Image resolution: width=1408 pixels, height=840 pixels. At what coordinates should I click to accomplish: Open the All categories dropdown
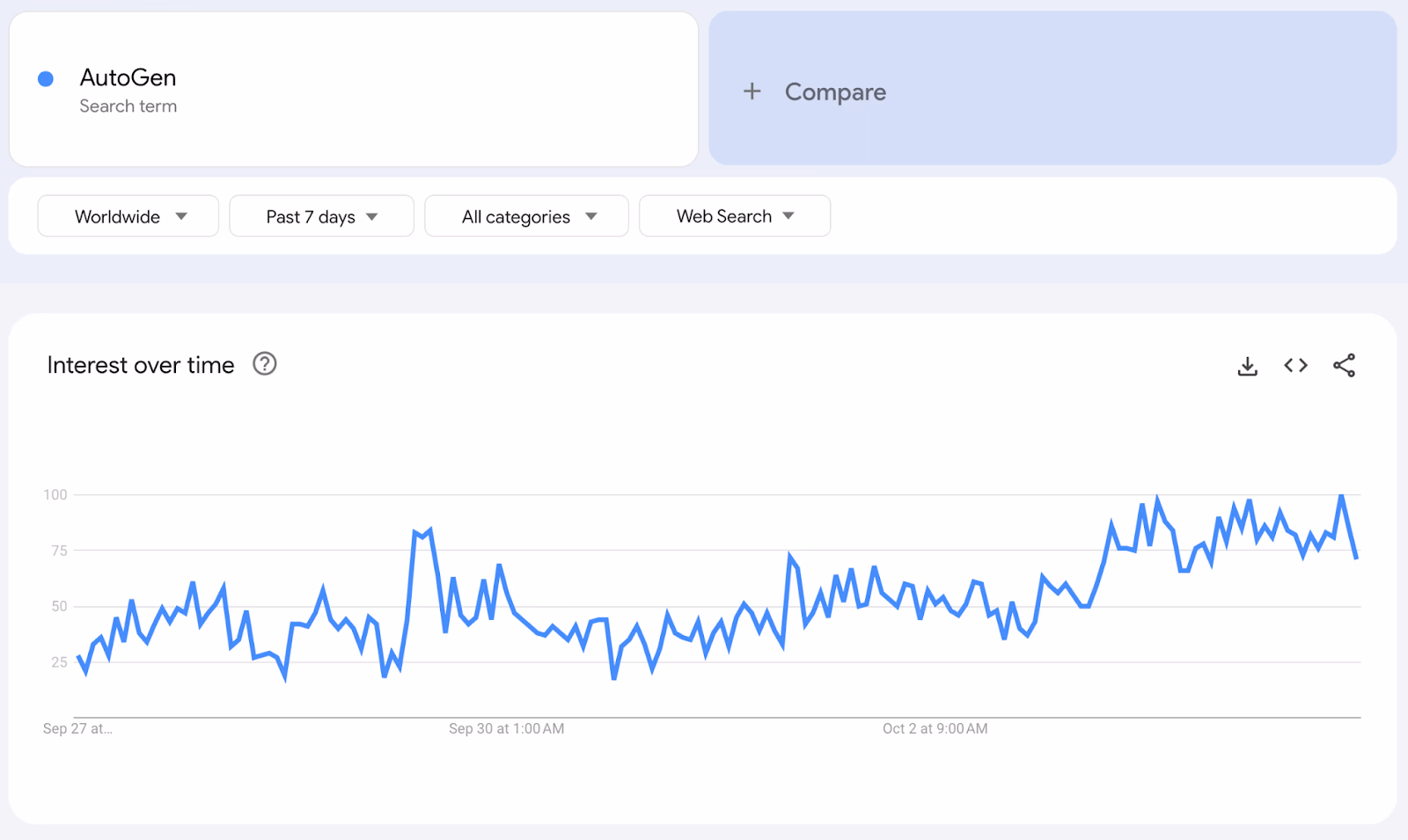526,216
